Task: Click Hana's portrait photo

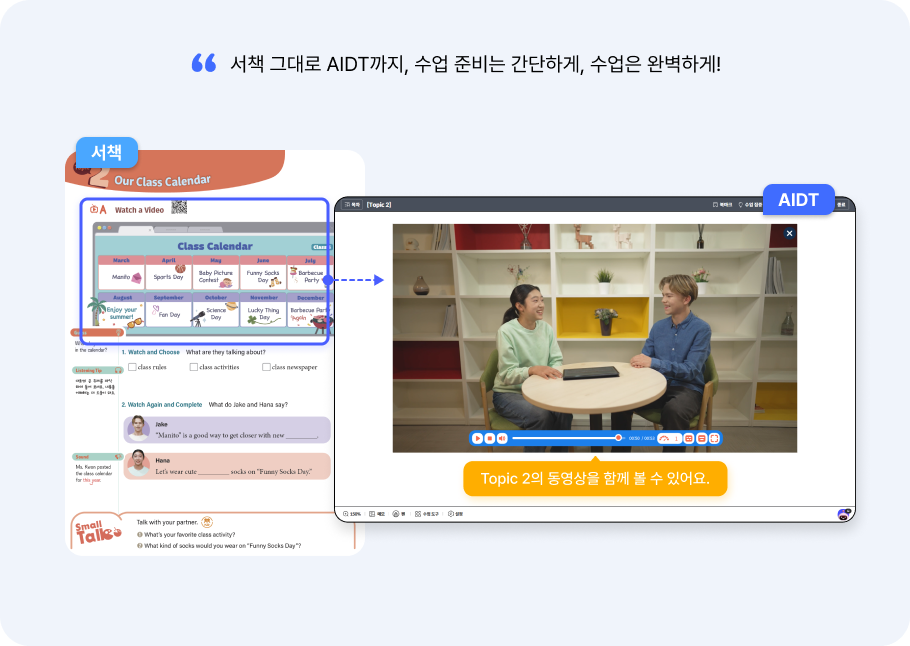Action: 138,463
